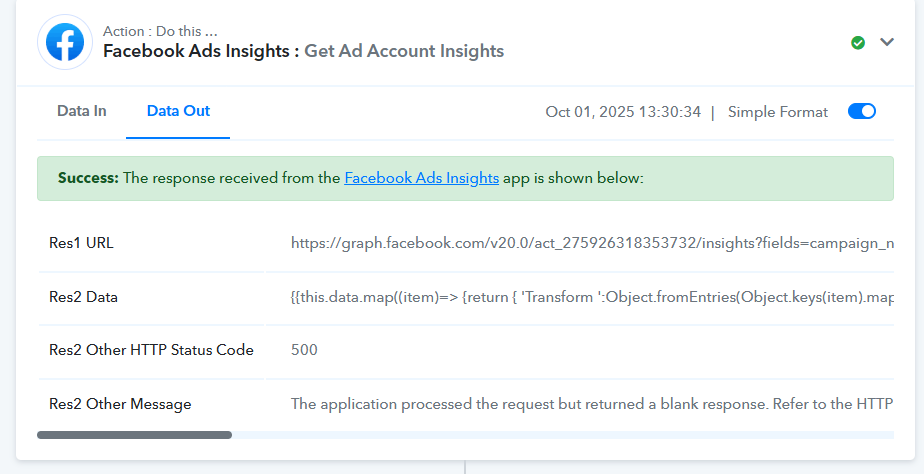Click the blank response message text
The width and height of the screenshot is (924, 474).
590,404
